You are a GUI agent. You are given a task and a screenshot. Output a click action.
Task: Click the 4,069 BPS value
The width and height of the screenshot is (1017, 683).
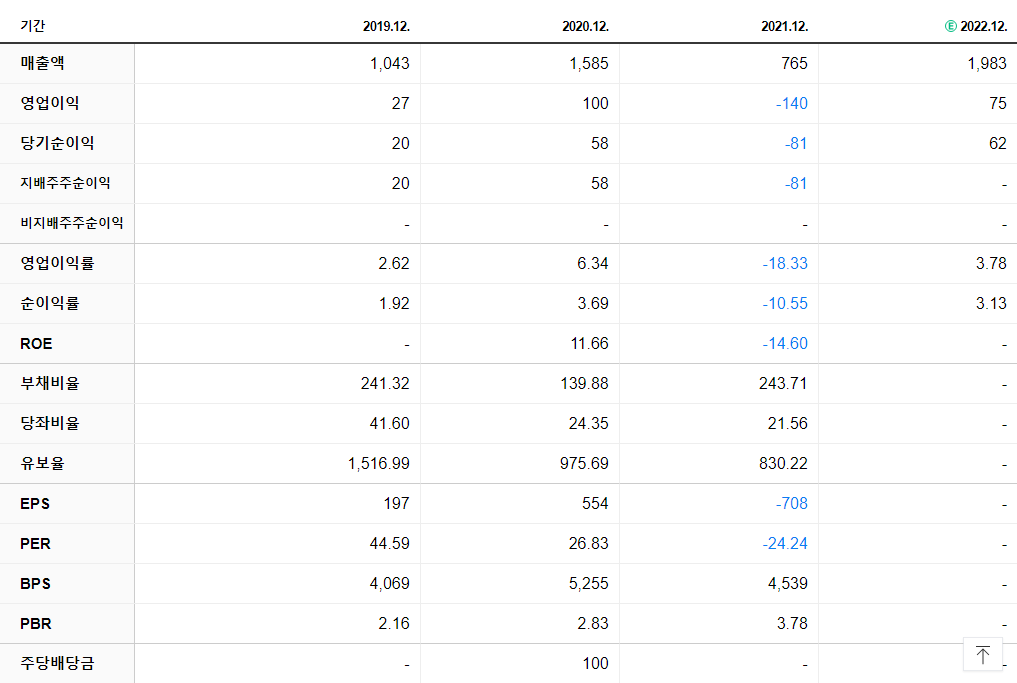click(389, 584)
